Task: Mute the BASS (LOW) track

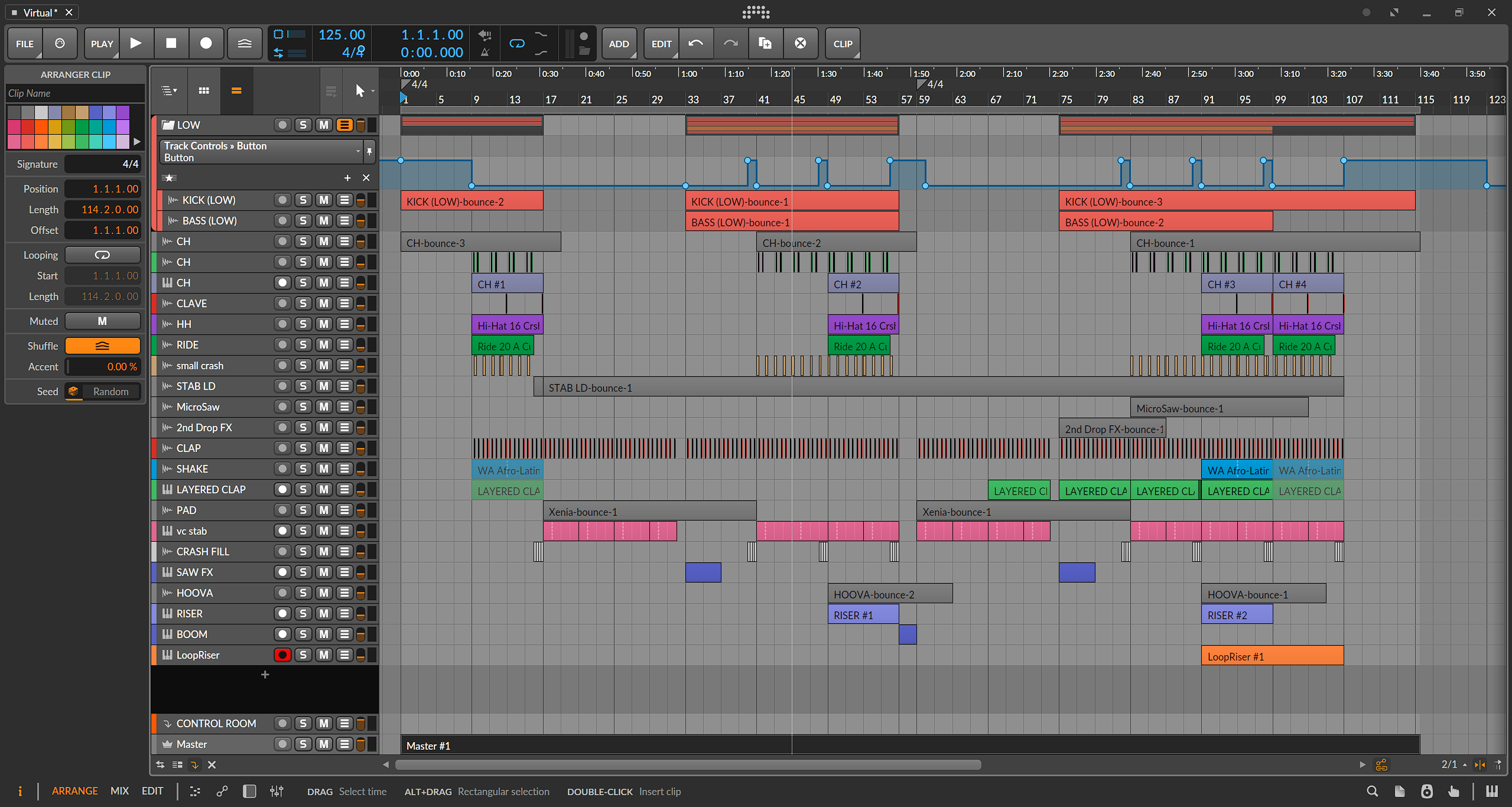Action: (x=324, y=221)
